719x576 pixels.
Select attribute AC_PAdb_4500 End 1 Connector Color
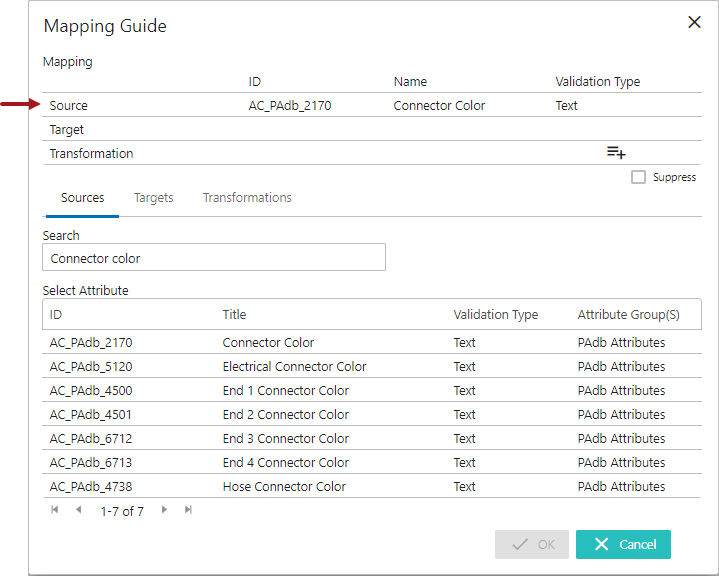[285, 391]
